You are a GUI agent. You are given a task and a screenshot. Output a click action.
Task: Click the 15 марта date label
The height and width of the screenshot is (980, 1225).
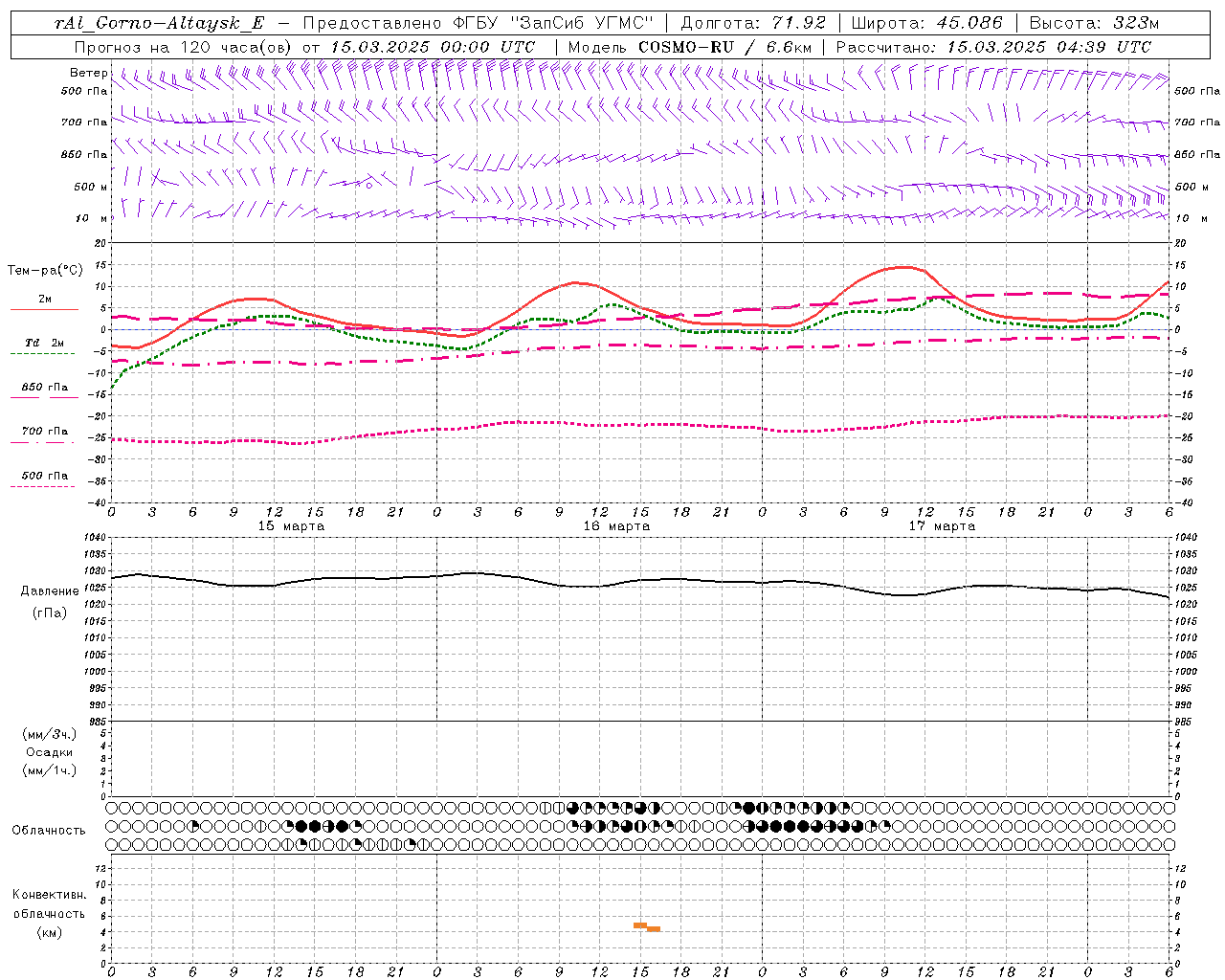click(x=291, y=526)
